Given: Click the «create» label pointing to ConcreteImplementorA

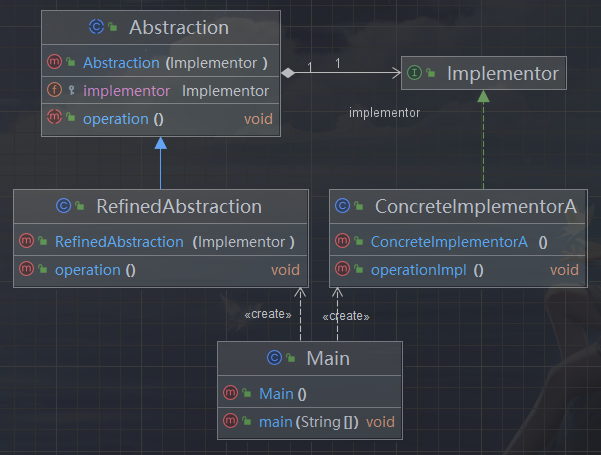Looking at the screenshot, I should tap(346, 316).
